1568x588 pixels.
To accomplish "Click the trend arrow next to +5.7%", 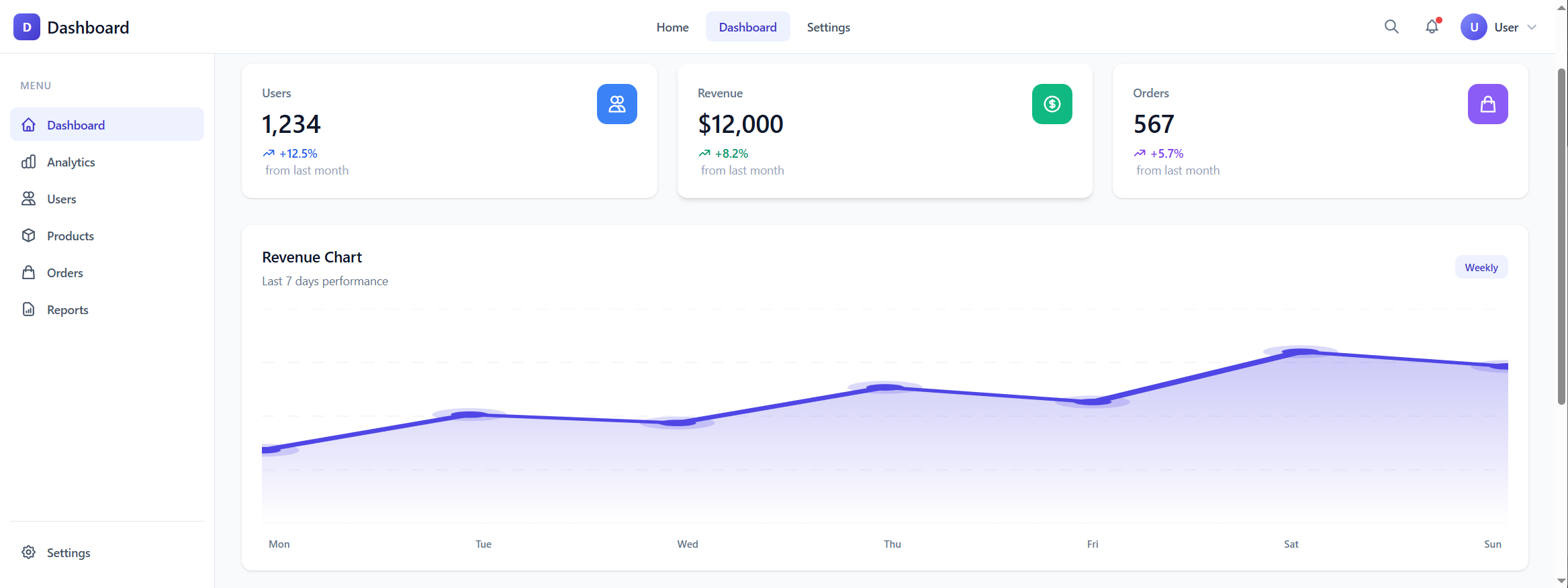I will pyautogui.click(x=1140, y=154).
